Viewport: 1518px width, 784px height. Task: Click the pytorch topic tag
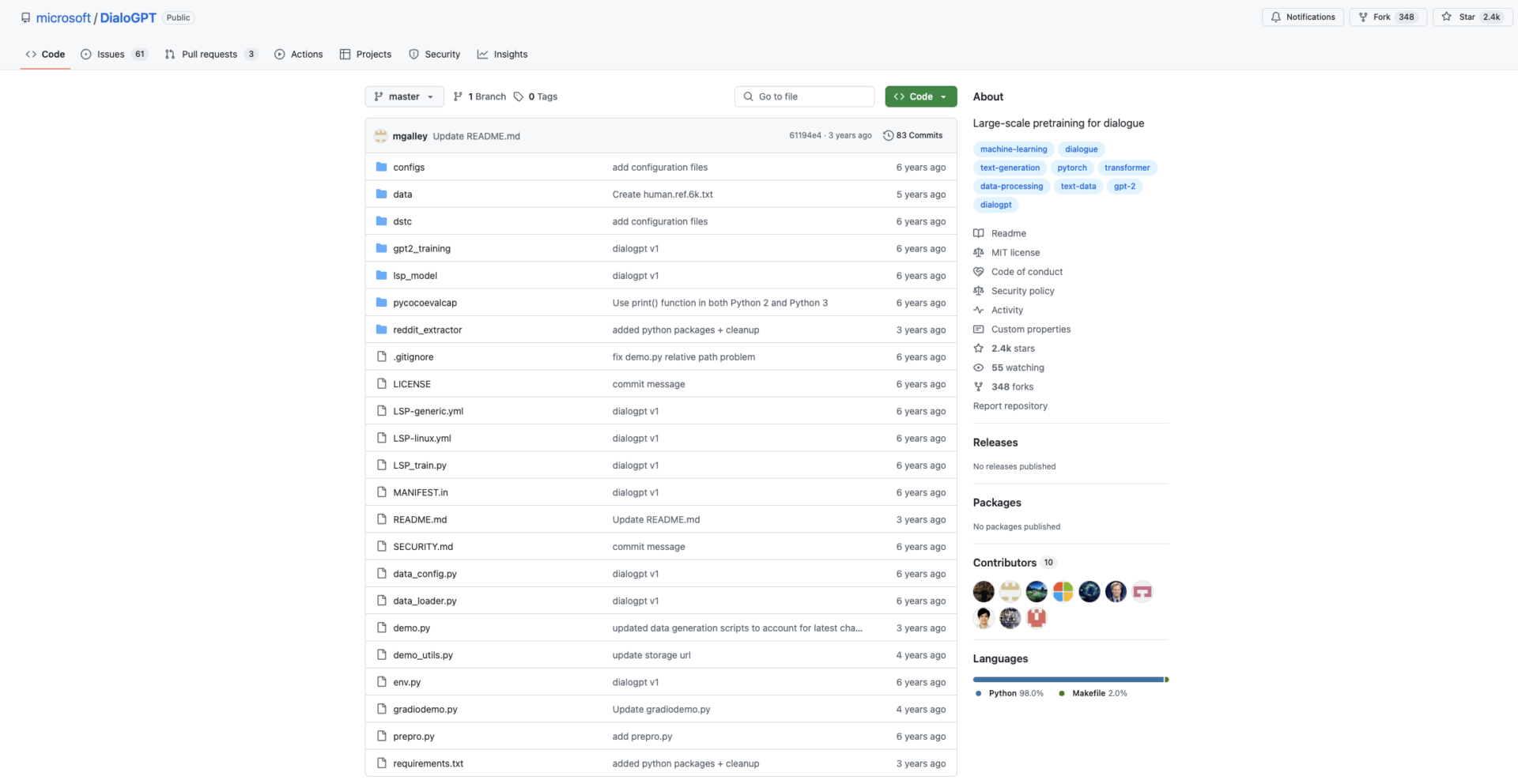coord(1072,168)
